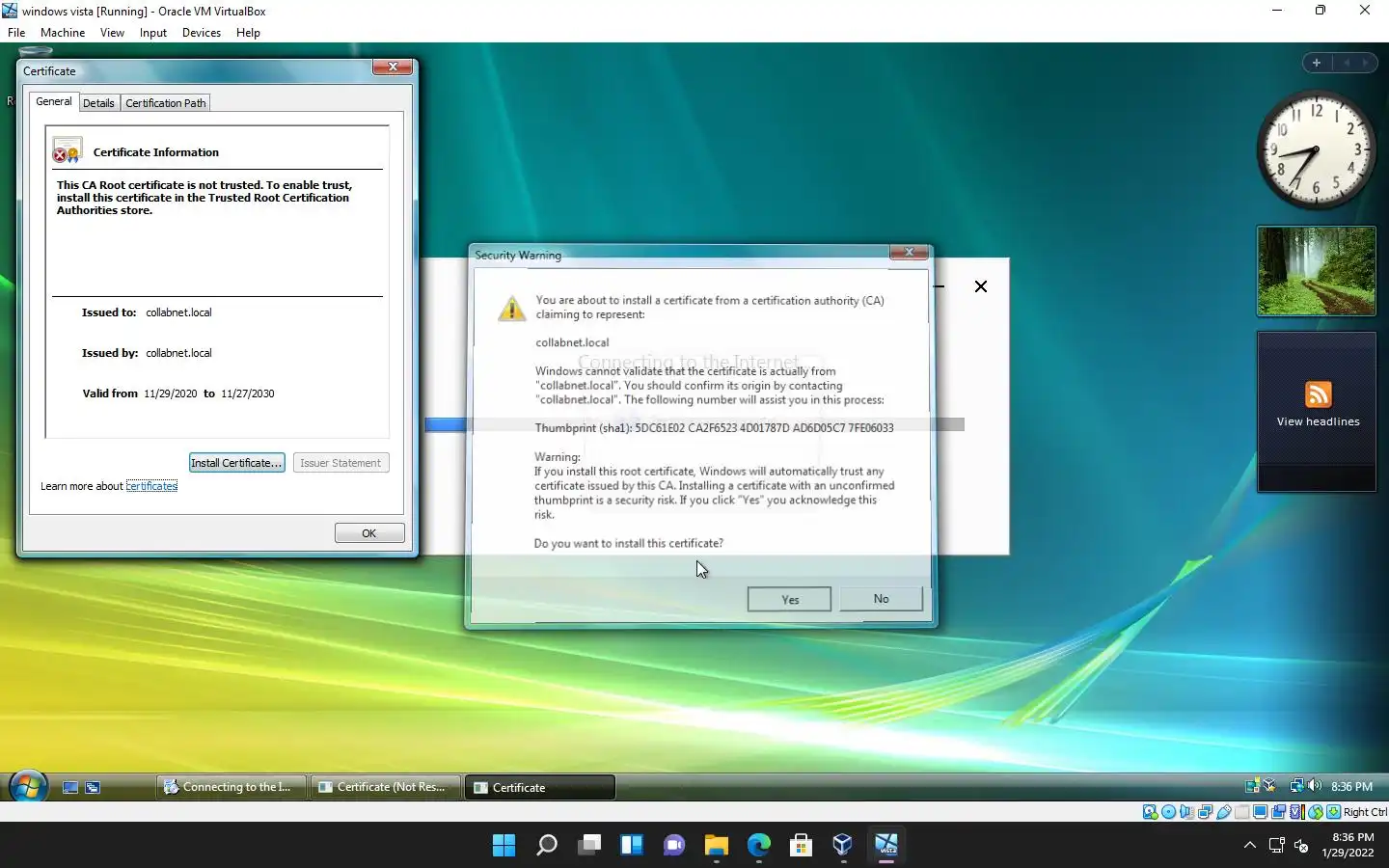Viewport: 1389px width, 868px height.
Task: Click VirtualBox CPU virtualization status icon
Action: (x=1297, y=812)
